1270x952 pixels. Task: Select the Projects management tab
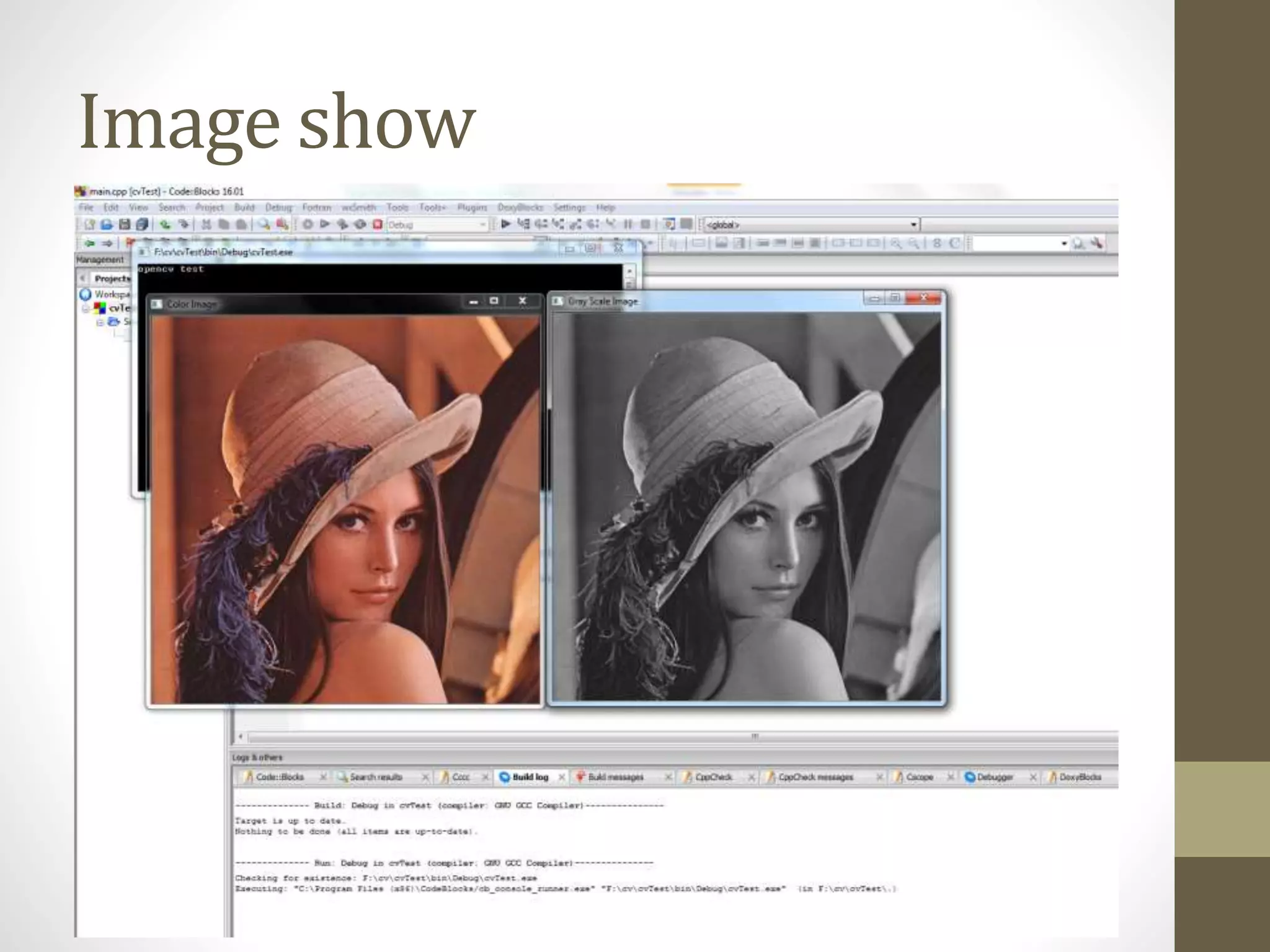click(x=112, y=278)
